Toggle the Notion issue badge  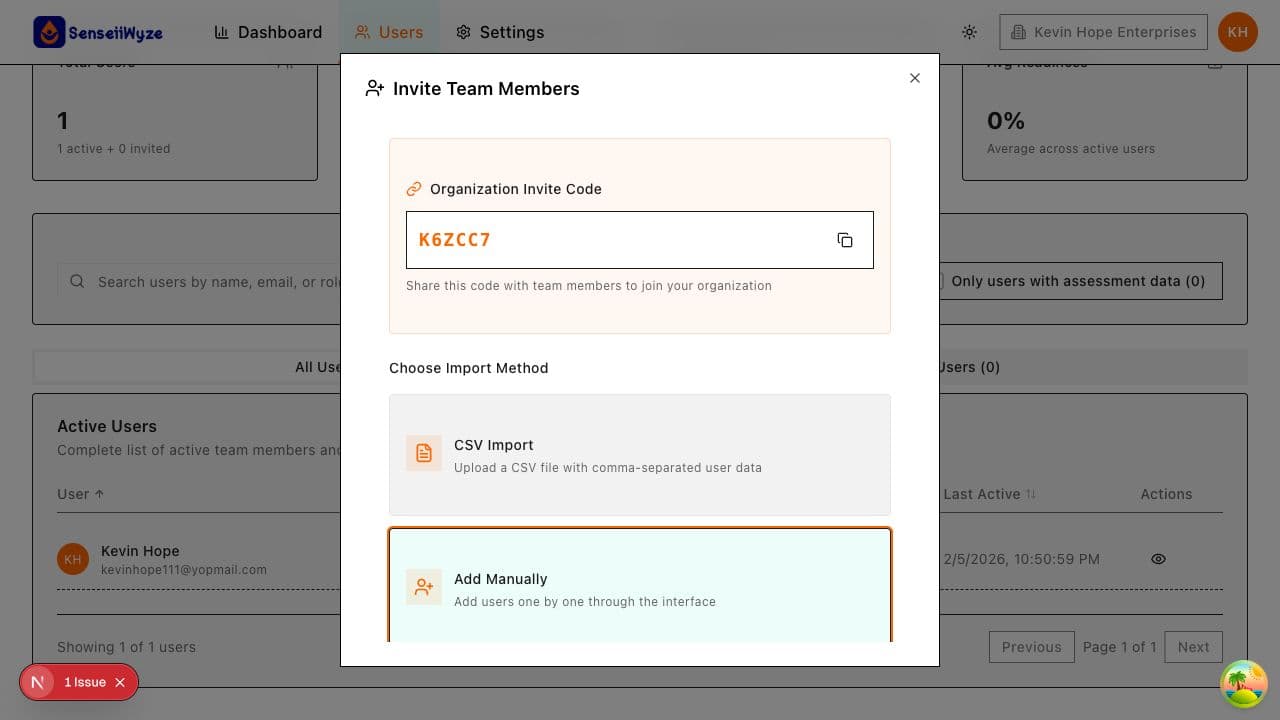pyautogui.click(x=78, y=682)
